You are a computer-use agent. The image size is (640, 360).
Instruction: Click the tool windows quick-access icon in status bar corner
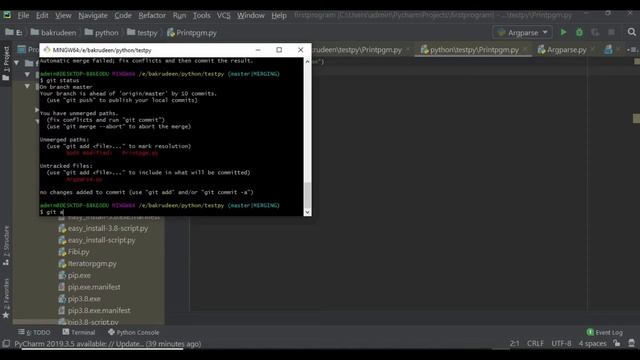[x=6, y=344]
